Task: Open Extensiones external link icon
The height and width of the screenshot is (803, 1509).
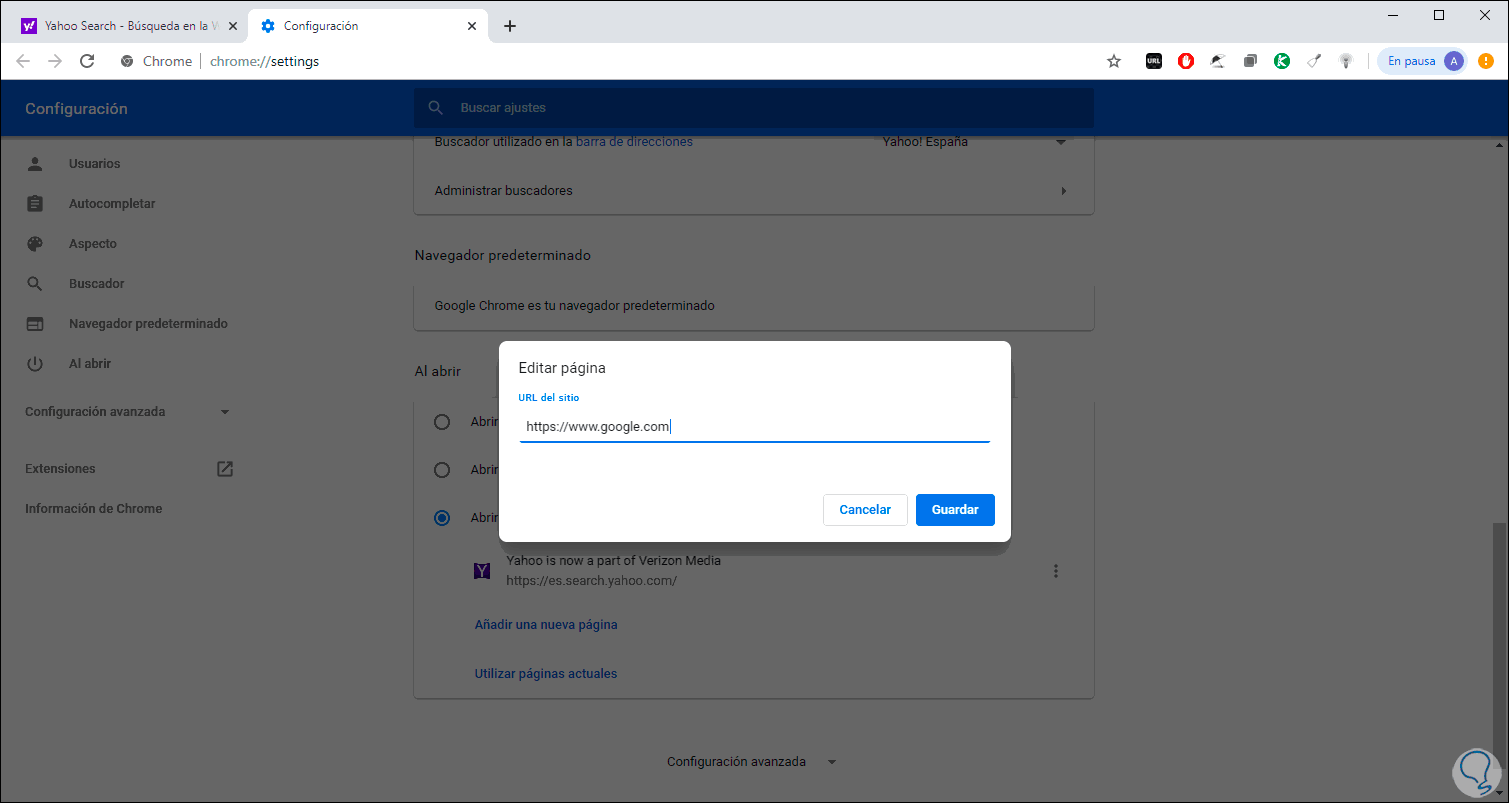Action: pos(225,468)
